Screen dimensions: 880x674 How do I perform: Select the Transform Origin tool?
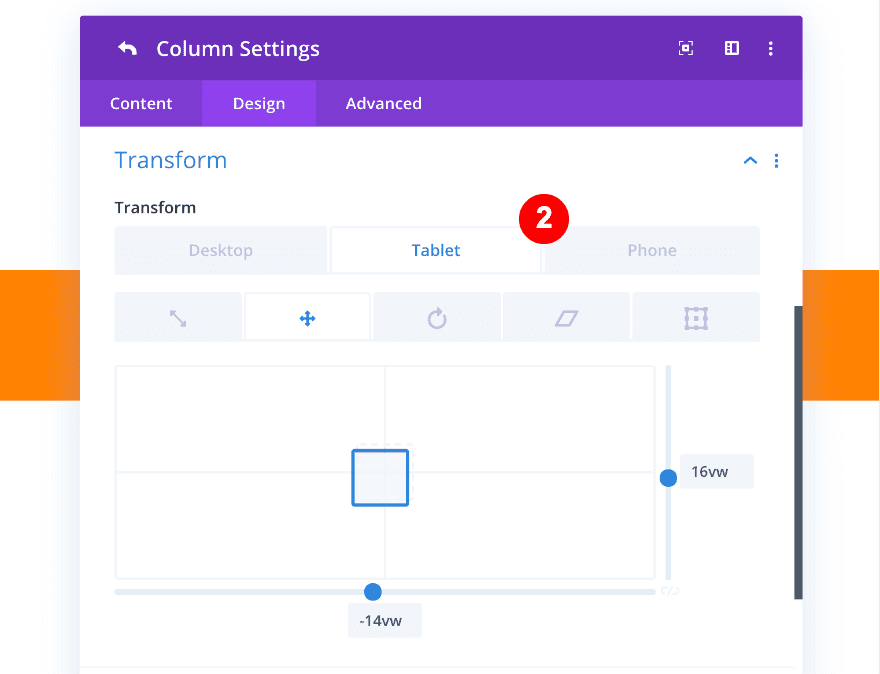tap(696, 315)
